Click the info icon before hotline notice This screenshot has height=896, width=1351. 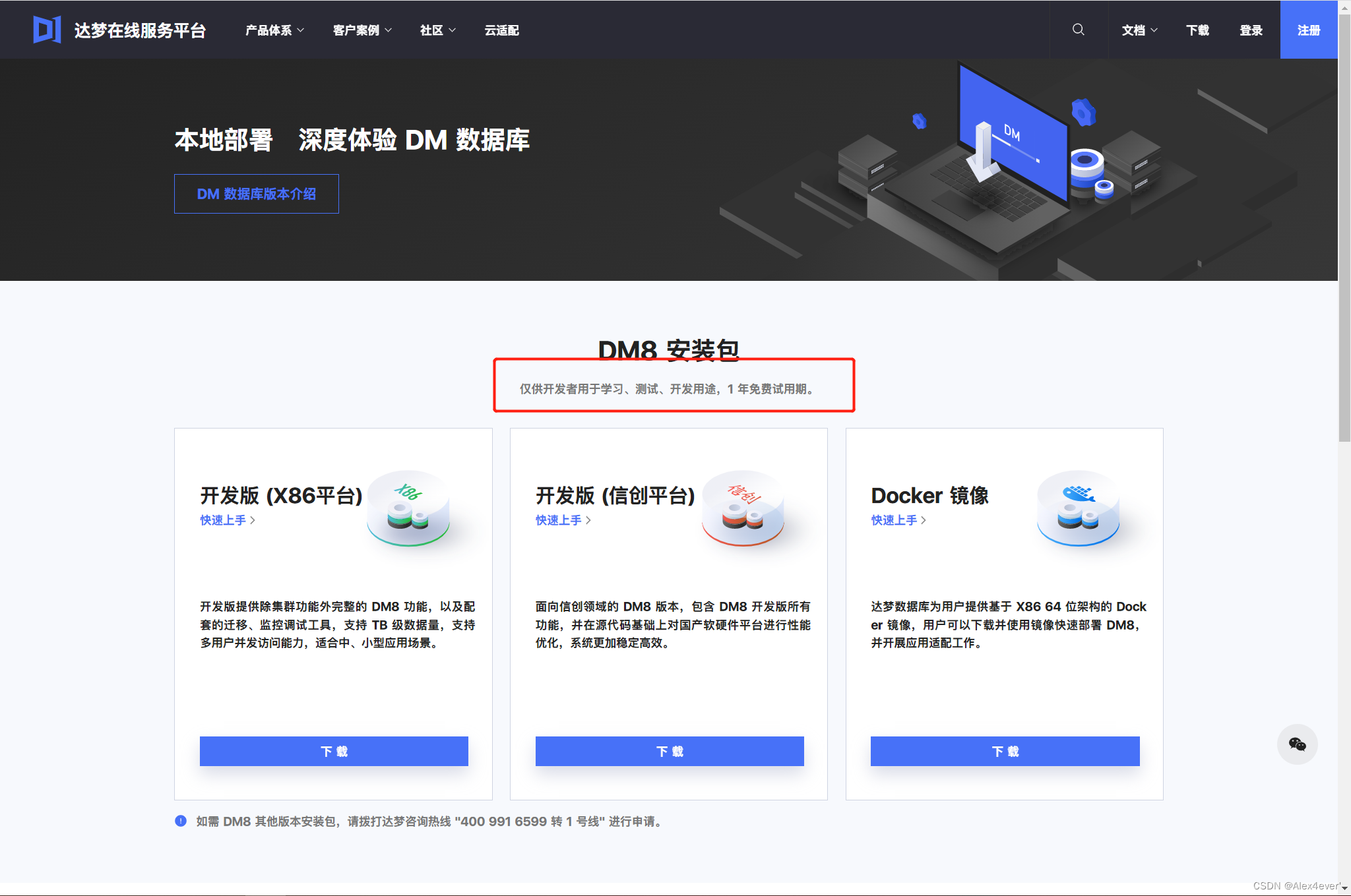(x=180, y=821)
